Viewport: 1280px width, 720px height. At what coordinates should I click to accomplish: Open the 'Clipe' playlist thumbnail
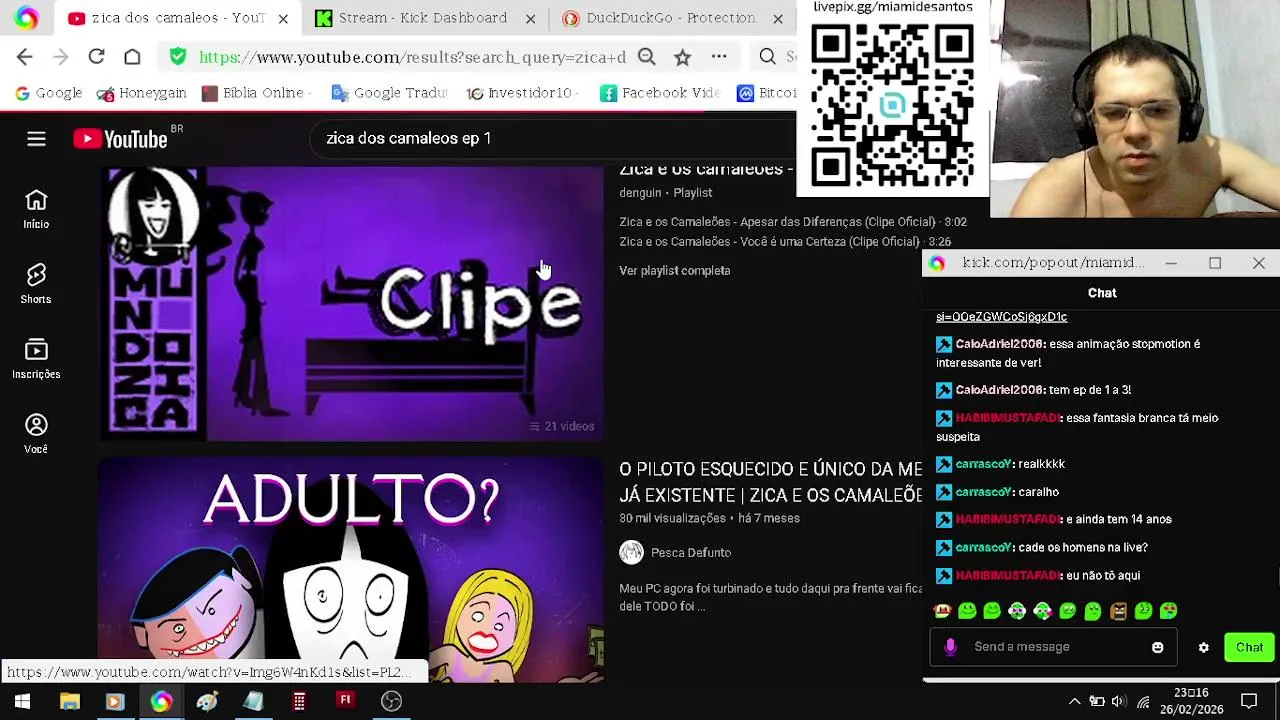351,303
